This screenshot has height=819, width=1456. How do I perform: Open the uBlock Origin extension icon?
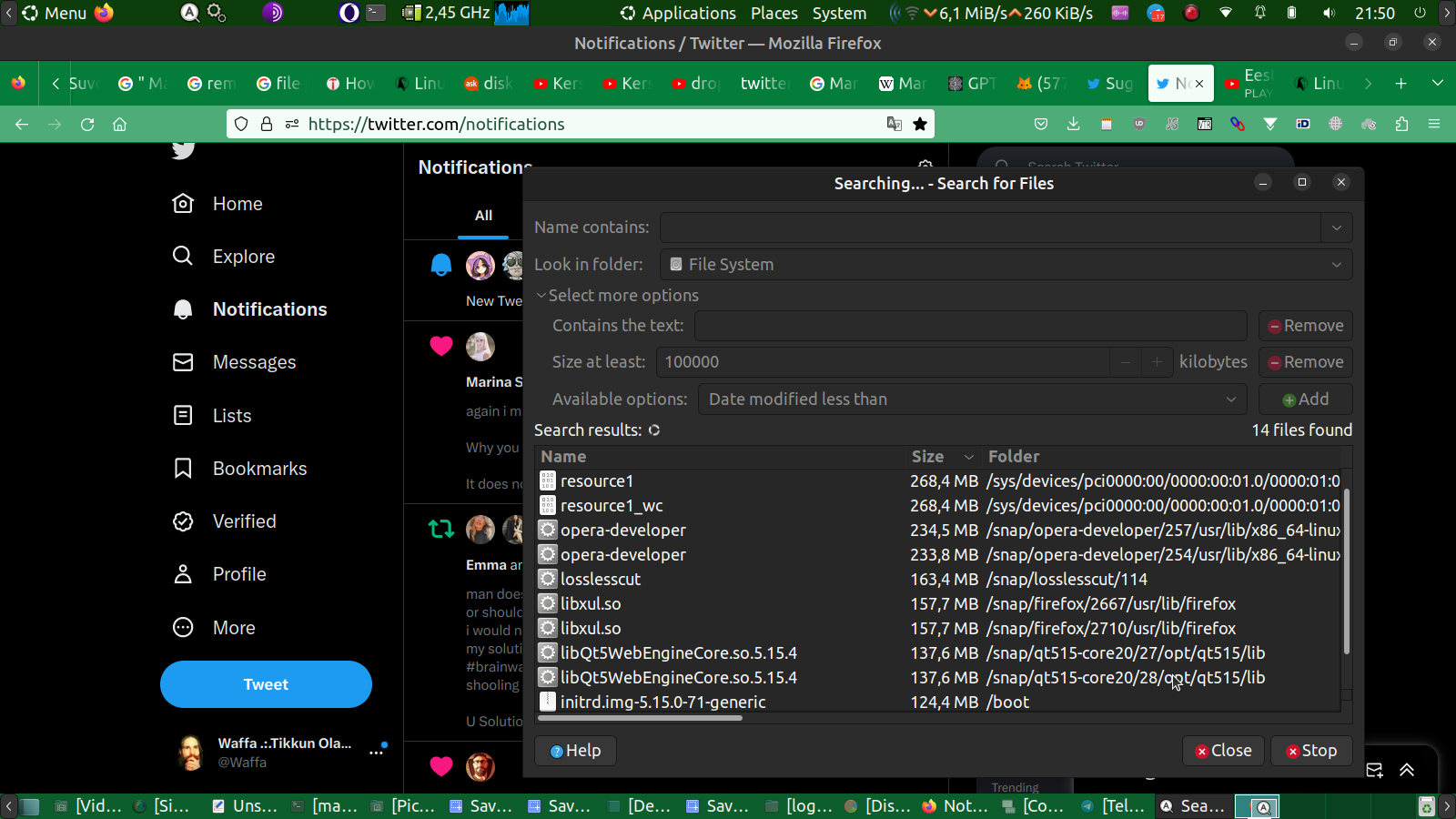click(x=1139, y=124)
